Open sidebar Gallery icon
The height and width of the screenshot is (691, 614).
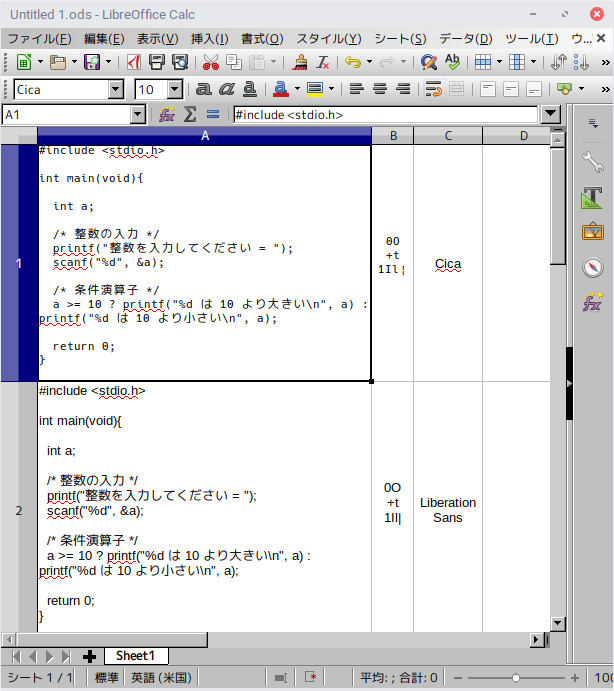click(592, 231)
